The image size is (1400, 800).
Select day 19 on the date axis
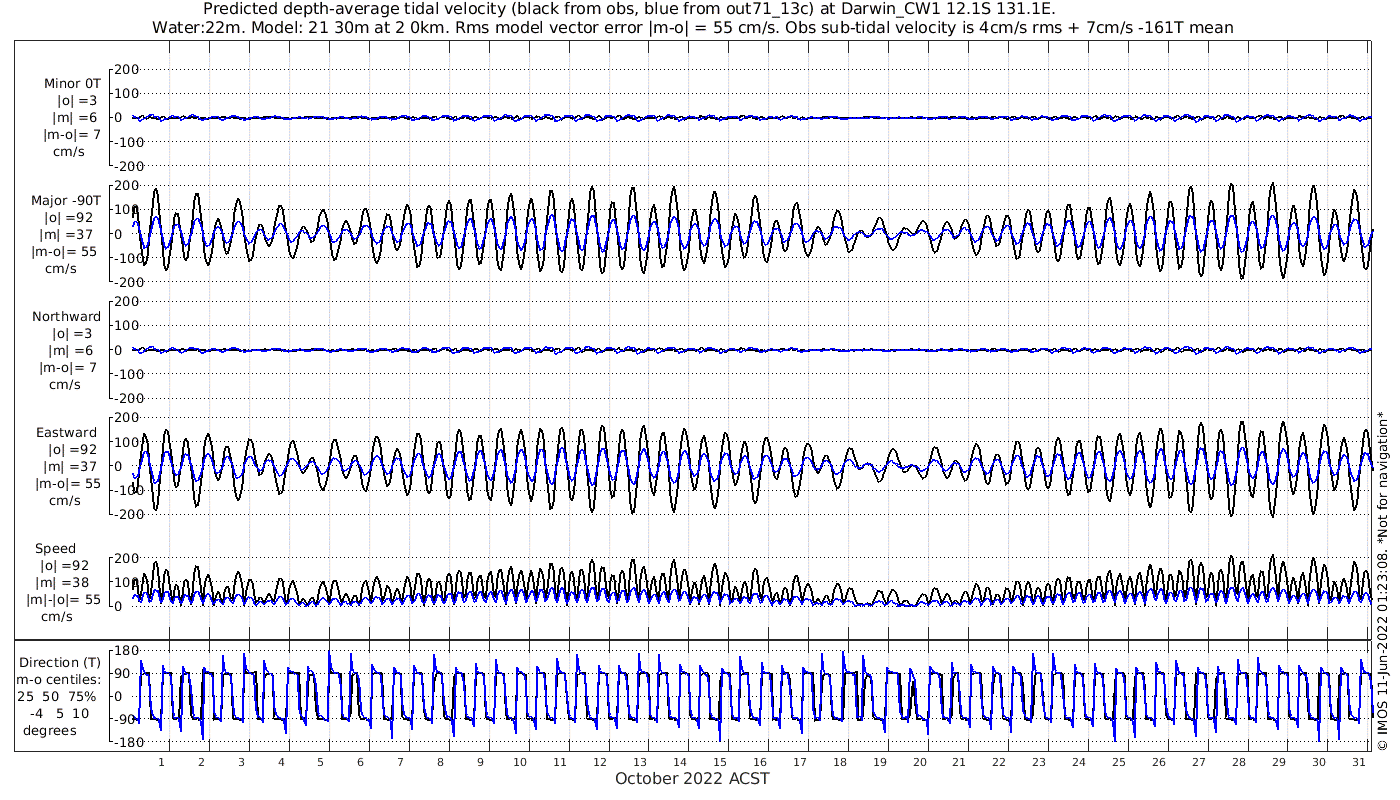coord(879,762)
